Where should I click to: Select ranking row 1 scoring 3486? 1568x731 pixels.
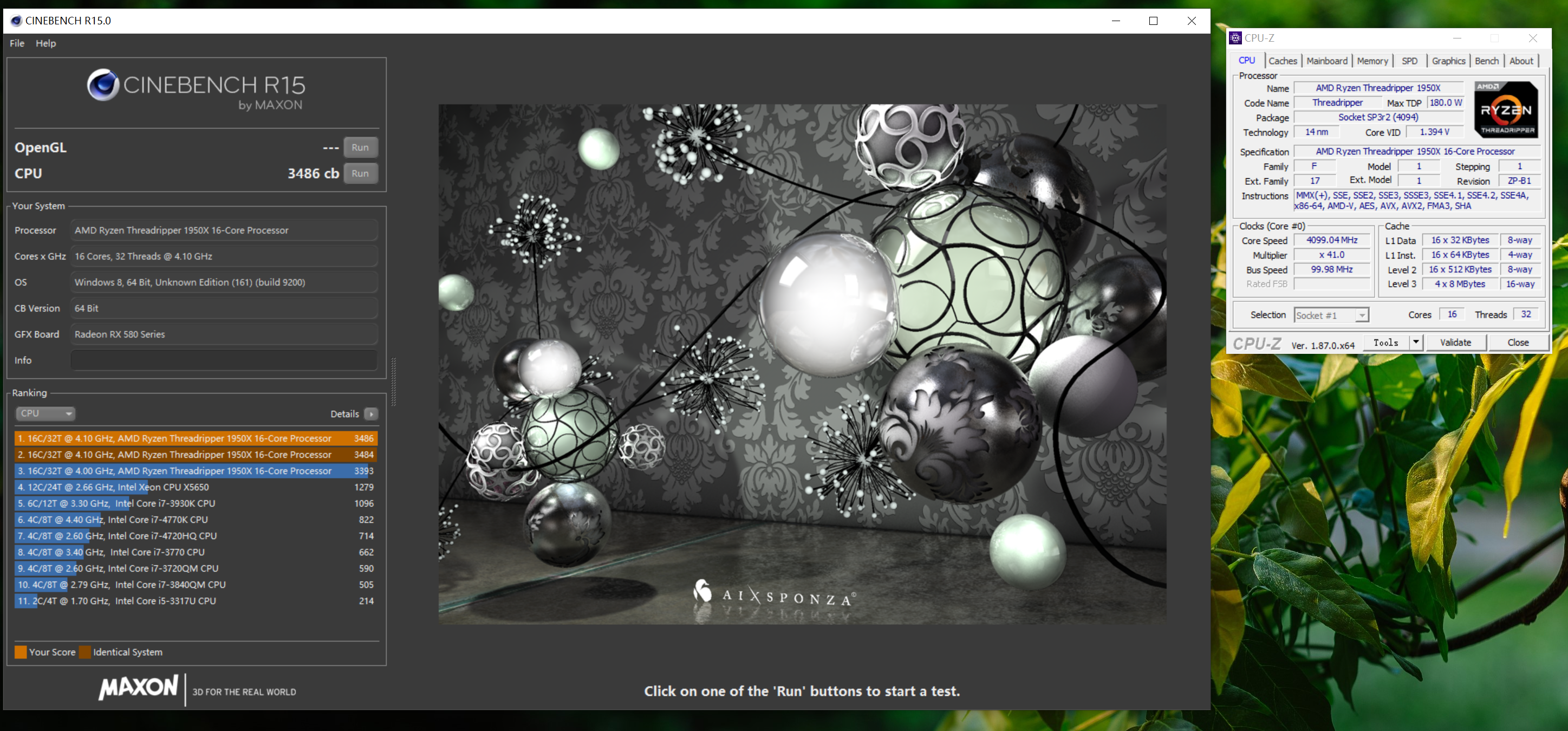coord(196,438)
